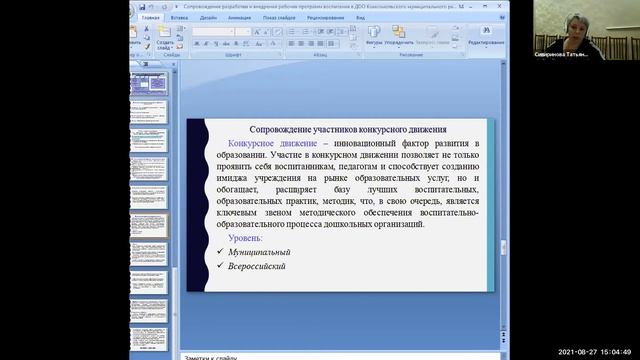This screenshot has width=640, height=360.
Task: Click the Упорядочить arrange button
Action: pos(399,36)
